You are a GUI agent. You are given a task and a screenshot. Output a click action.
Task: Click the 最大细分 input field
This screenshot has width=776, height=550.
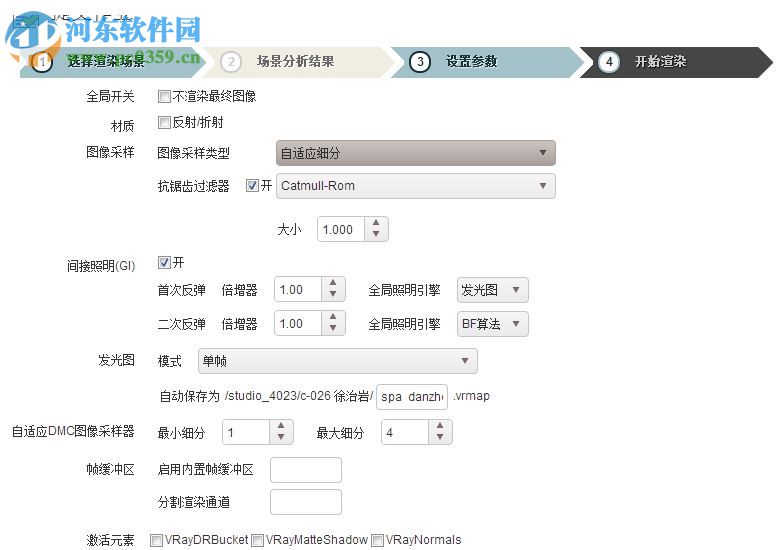coord(405,432)
